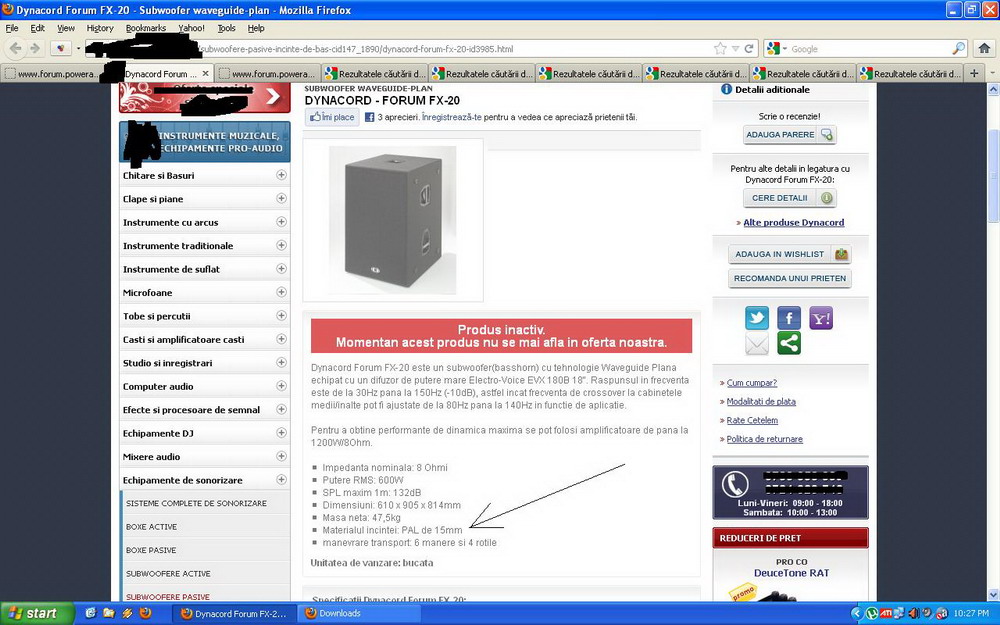Click the ADAUGA PARERE button
The image size is (1000, 625).
pyautogui.click(x=790, y=135)
